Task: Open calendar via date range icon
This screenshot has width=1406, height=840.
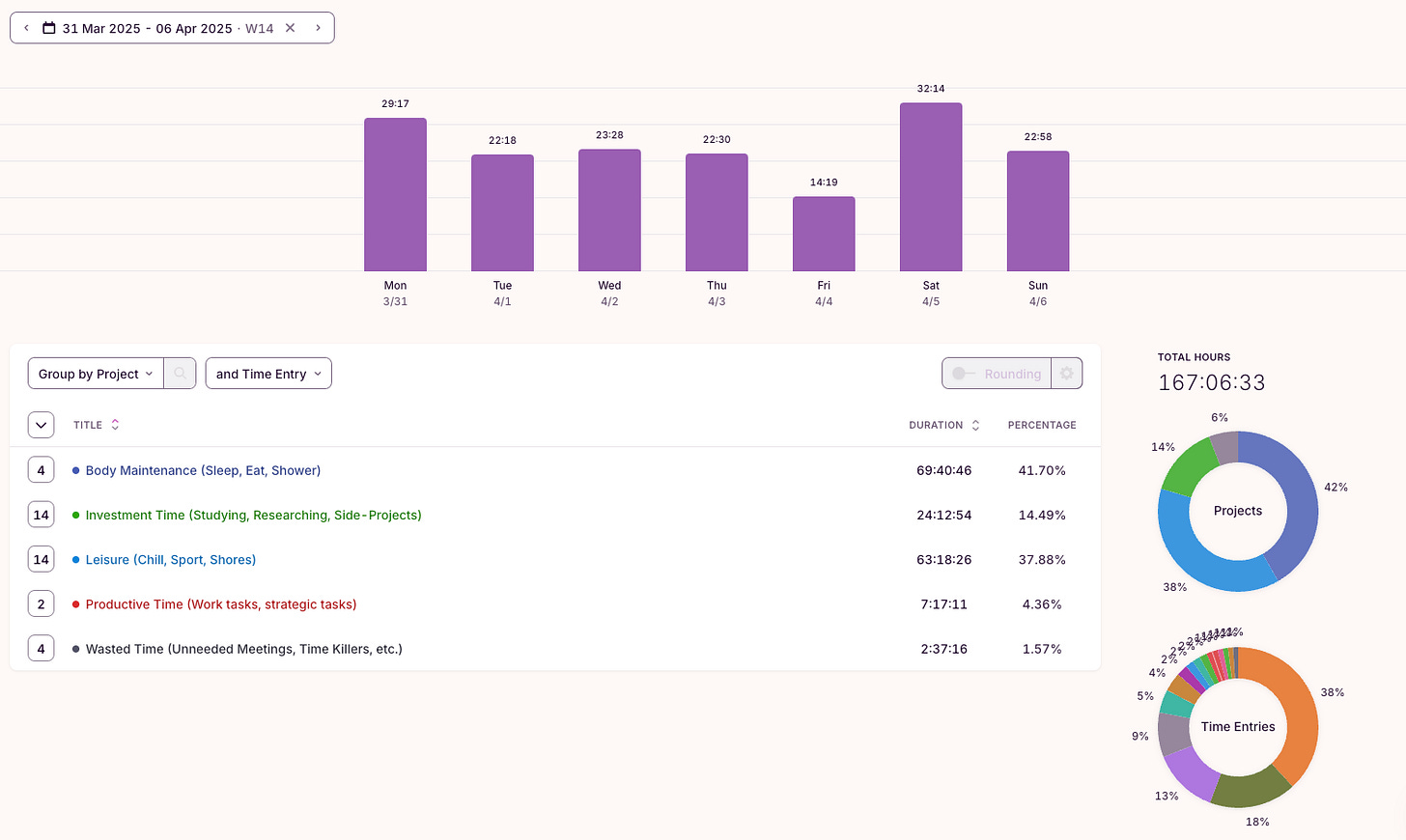Action: (x=49, y=28)
